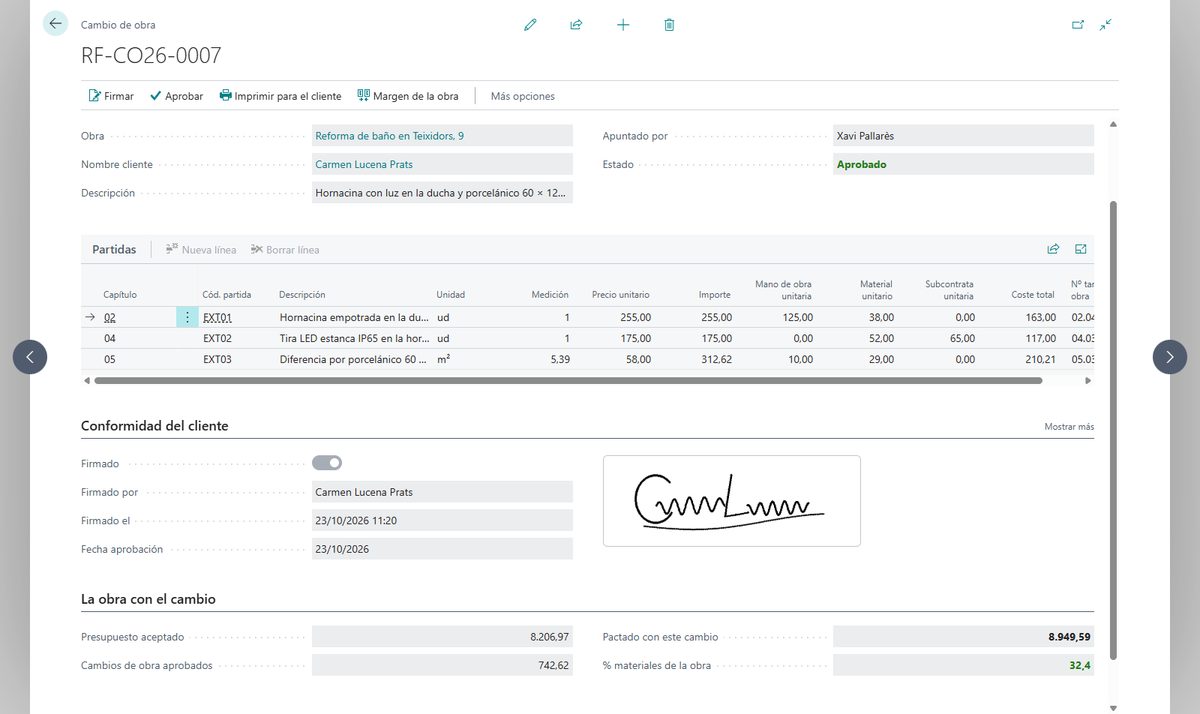
Task: Maximize the Partidas grid icon
Action: pyautogui.click(x=1081, y=249)
